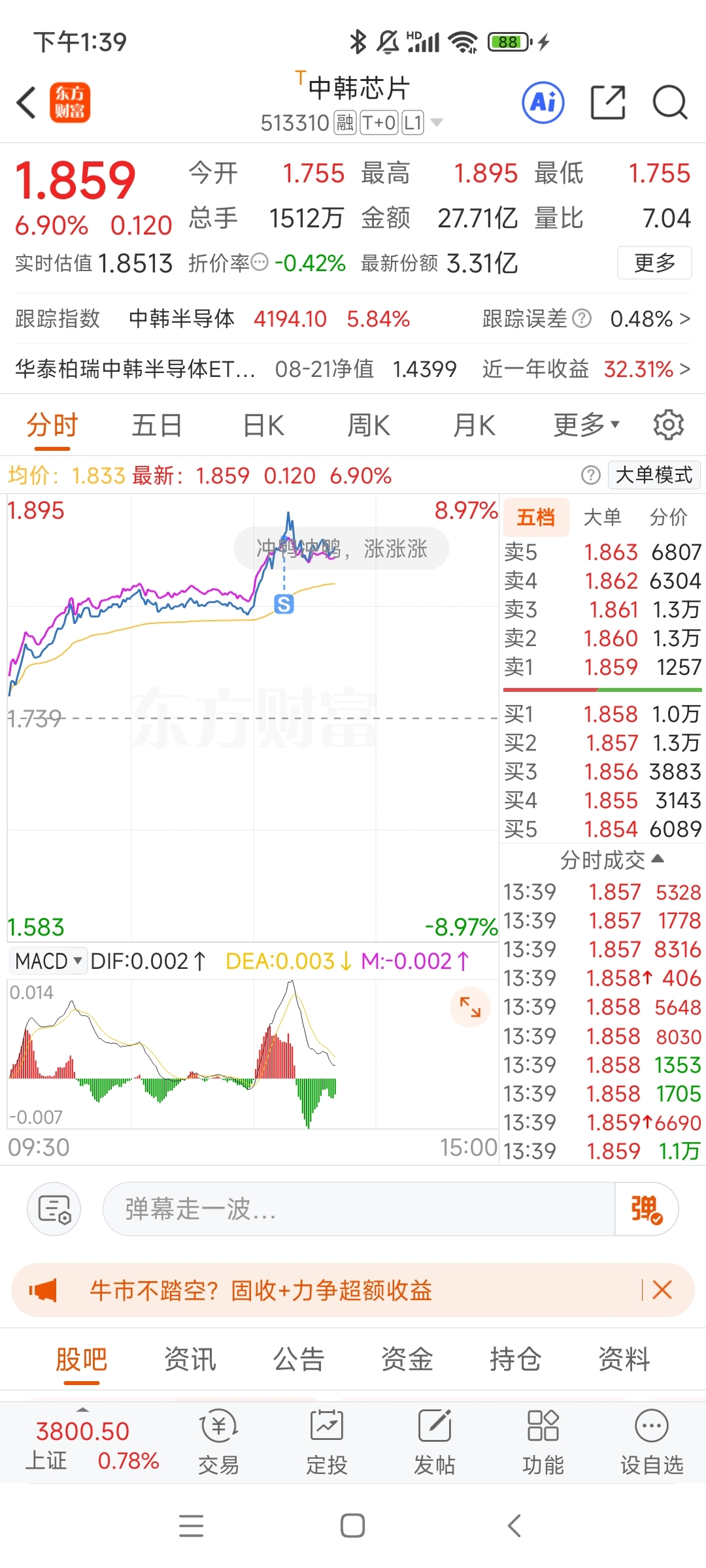Tap 买1 price 1.858 row

pos(602,714)
